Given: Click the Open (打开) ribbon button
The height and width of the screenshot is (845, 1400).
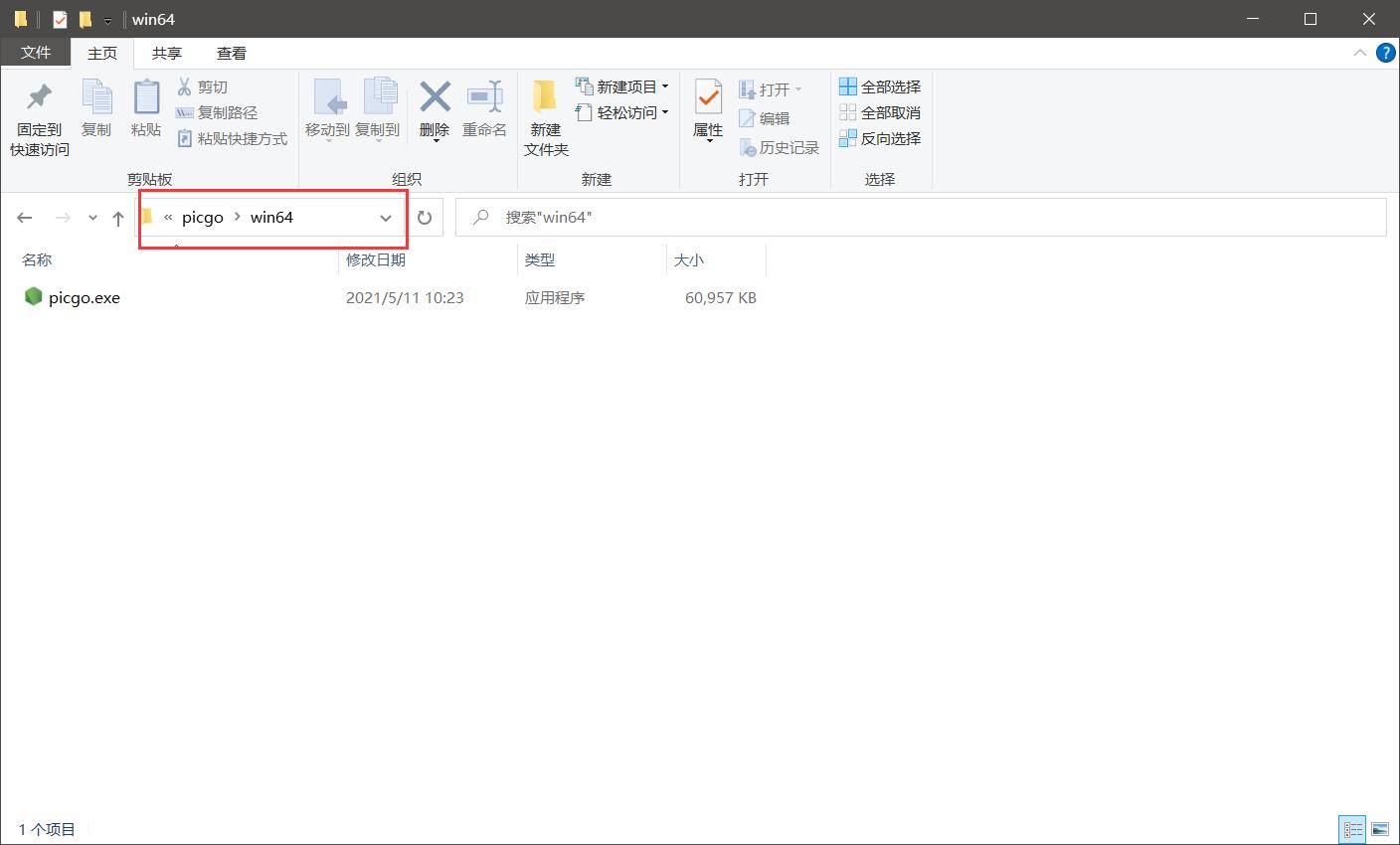Looking at the screenshot, I should (x=771, y=89).
